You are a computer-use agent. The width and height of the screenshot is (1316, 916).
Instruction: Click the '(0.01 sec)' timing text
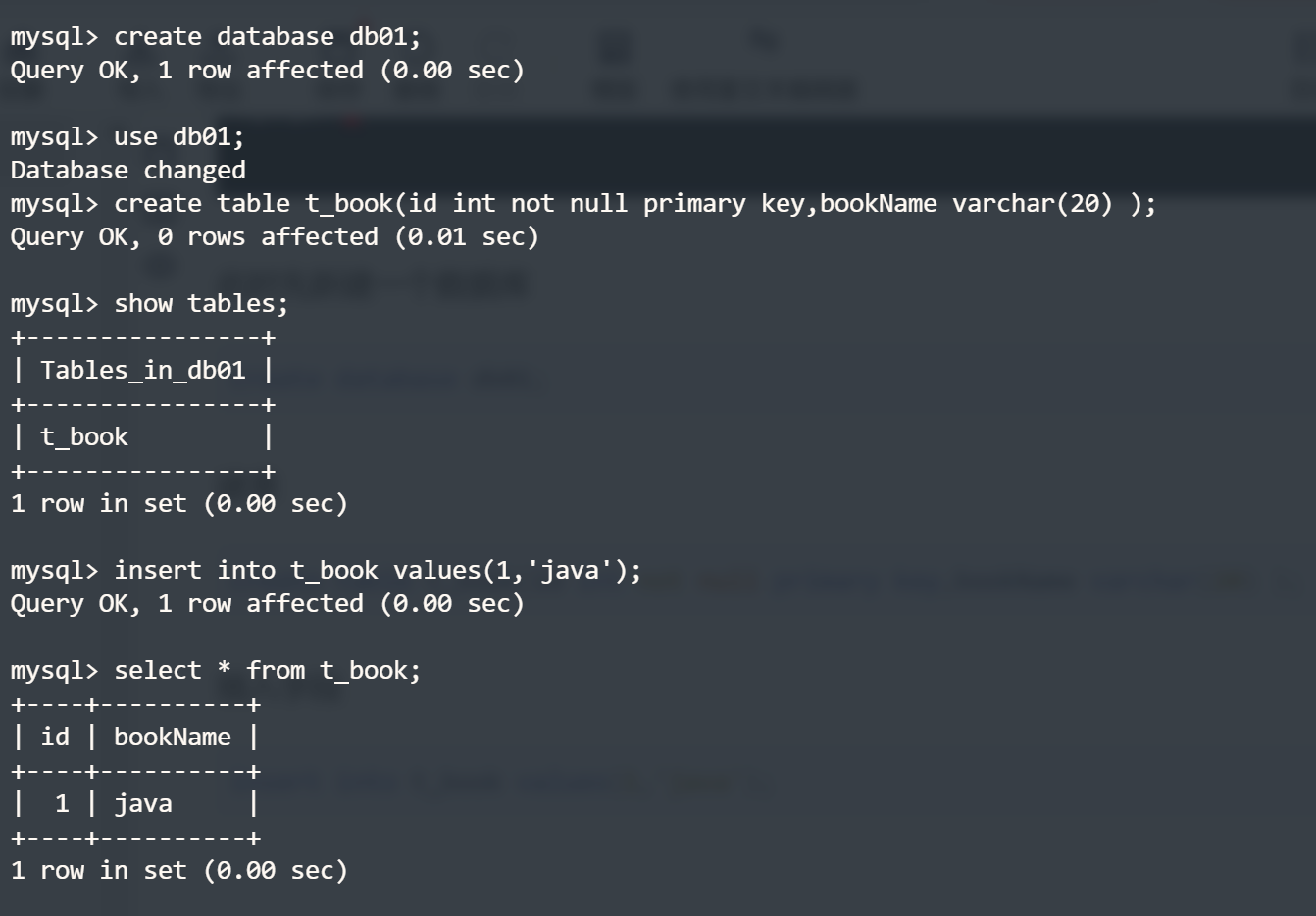(467, 237)
